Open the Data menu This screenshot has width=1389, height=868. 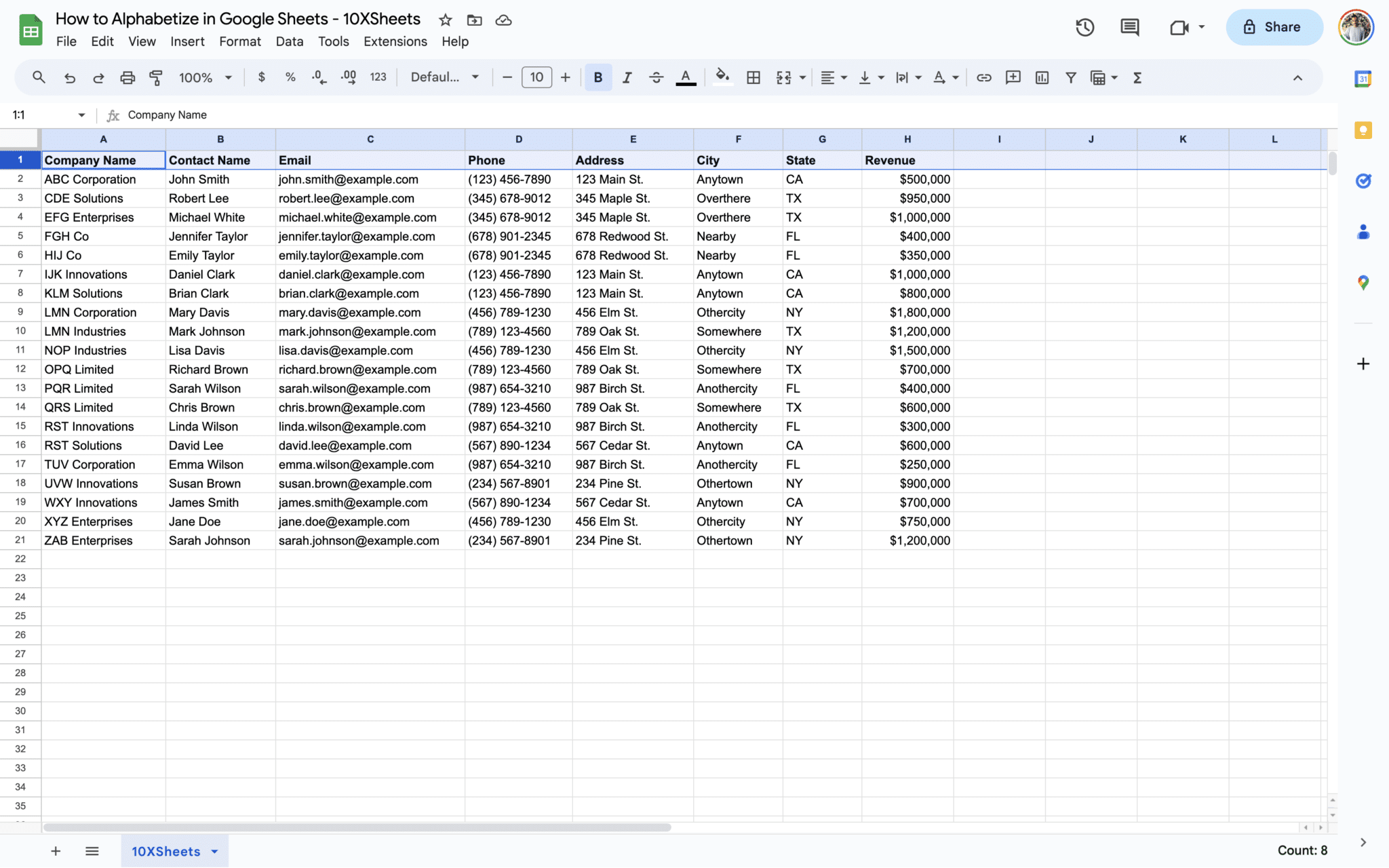pyautogui.click(x=289, y=41)
